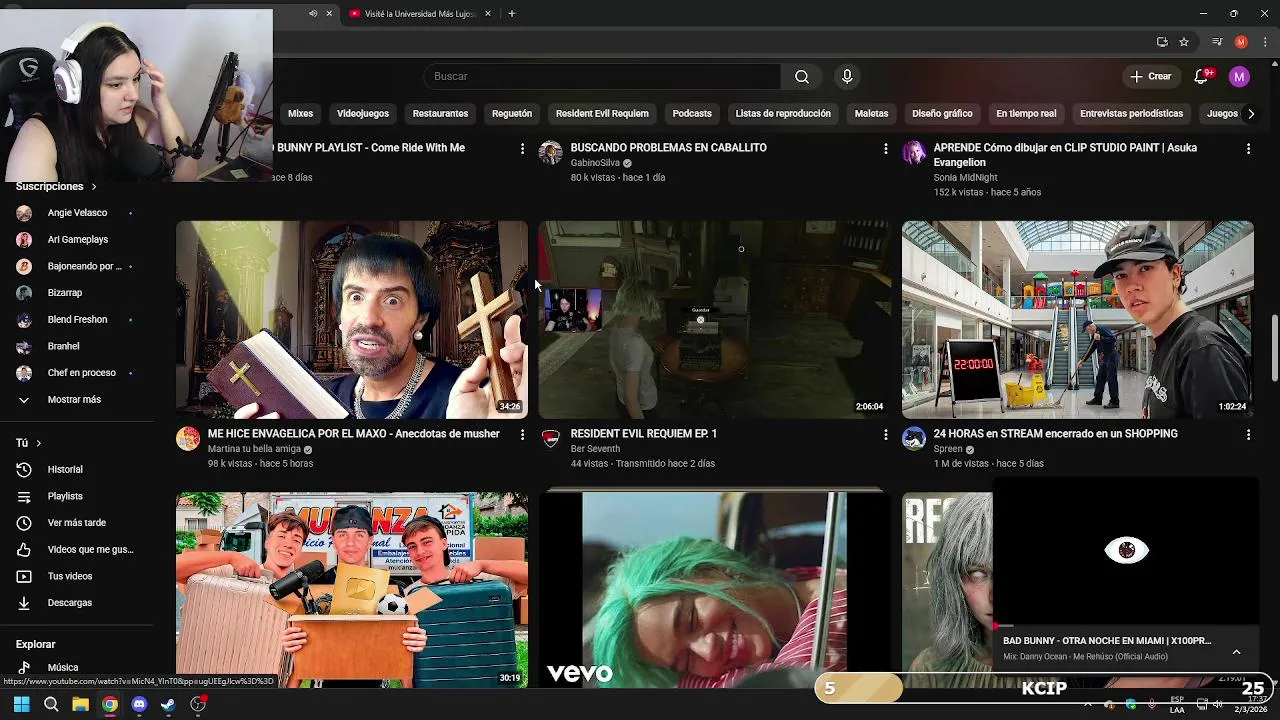1280x720 pixels.
Task: Open Branhel channel
Action: point(75,346)
